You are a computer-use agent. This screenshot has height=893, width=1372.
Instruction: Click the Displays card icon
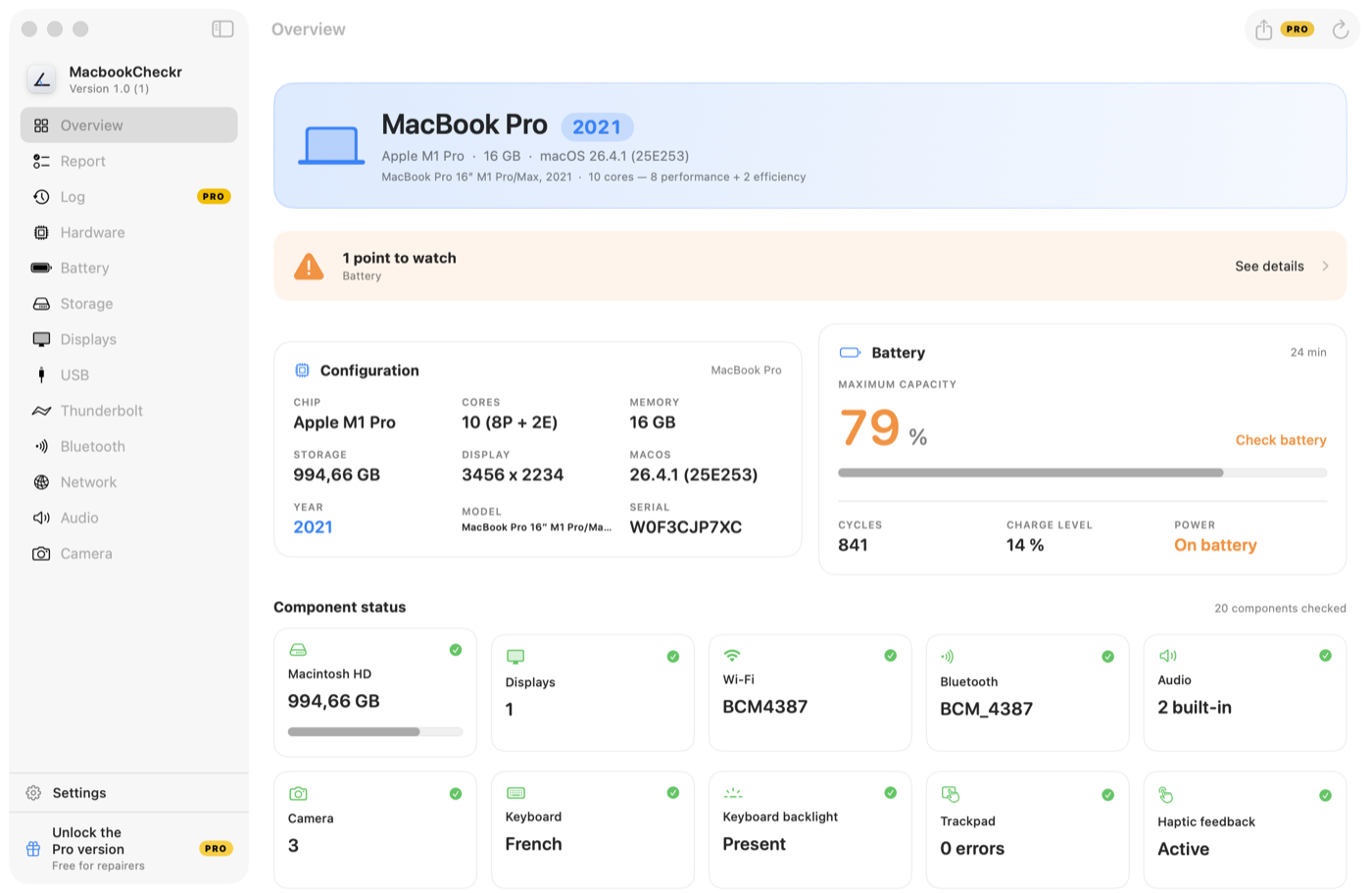tap(515, 657)
